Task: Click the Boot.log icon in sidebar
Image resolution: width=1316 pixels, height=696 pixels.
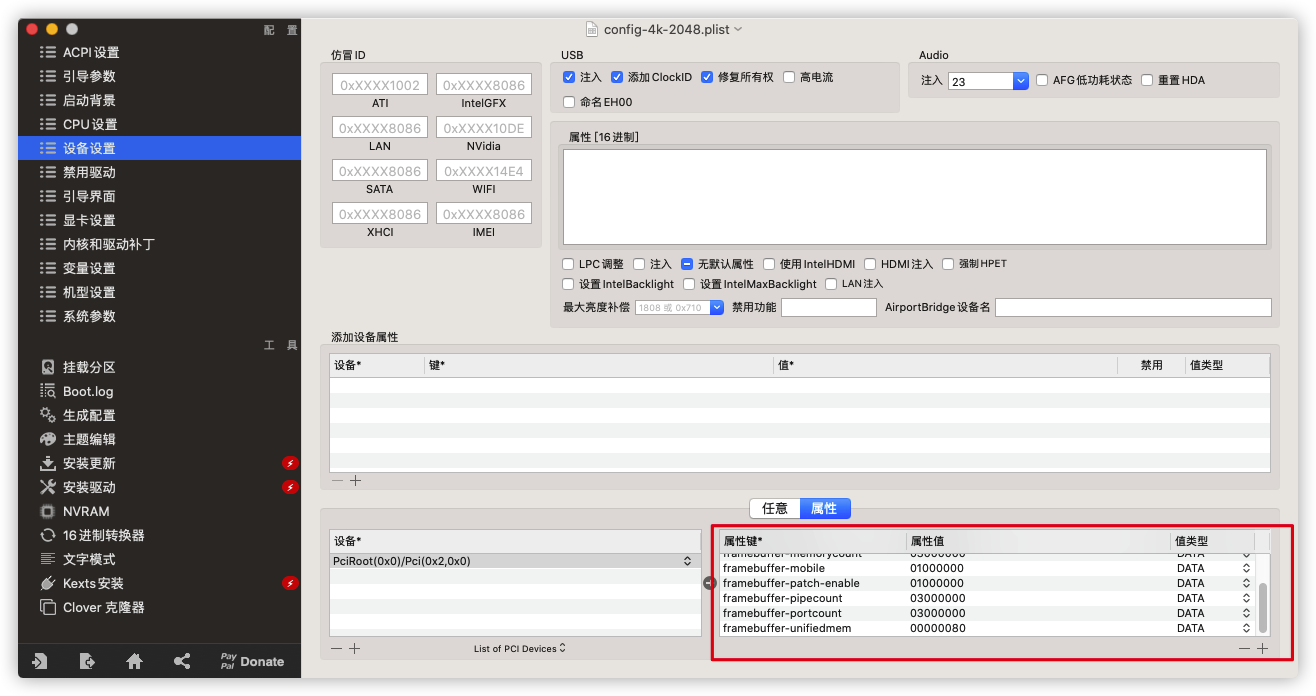Action: pyautogui.click(x=47, y=391)
